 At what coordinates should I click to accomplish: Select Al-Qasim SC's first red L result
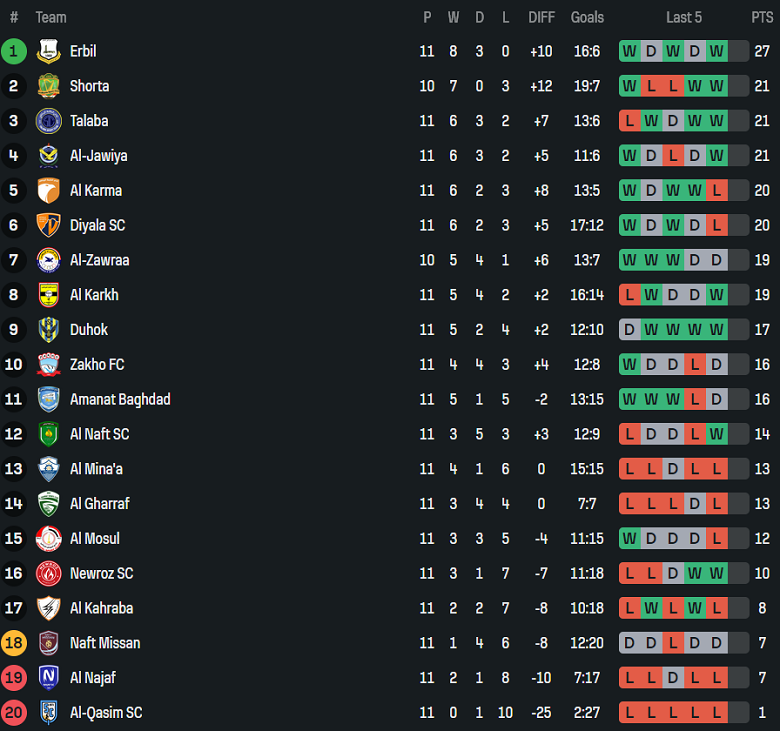[x=630, y=713]
